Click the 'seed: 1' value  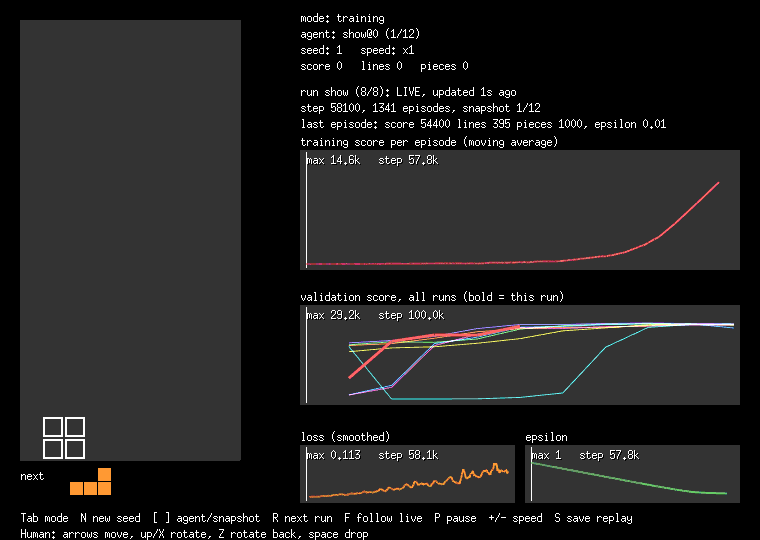coord(321,50)
